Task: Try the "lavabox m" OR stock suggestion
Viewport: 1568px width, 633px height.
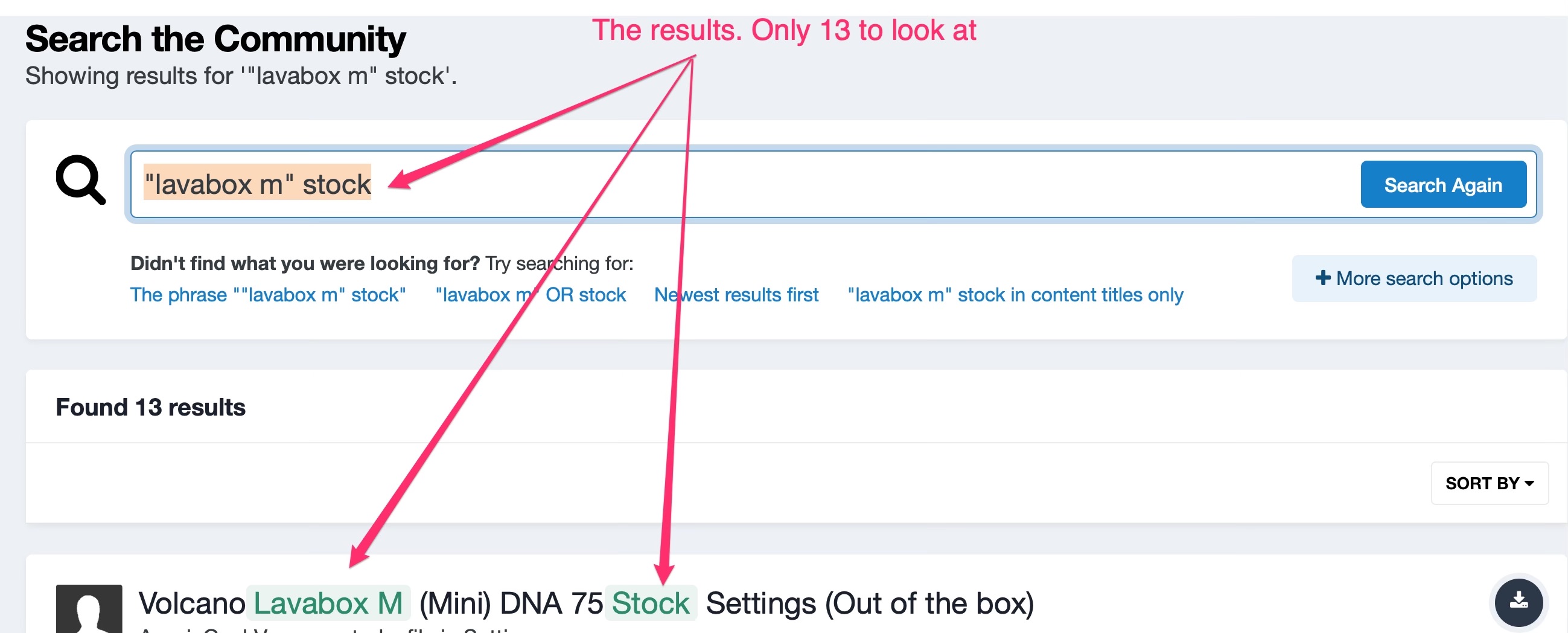Action: 530,295
